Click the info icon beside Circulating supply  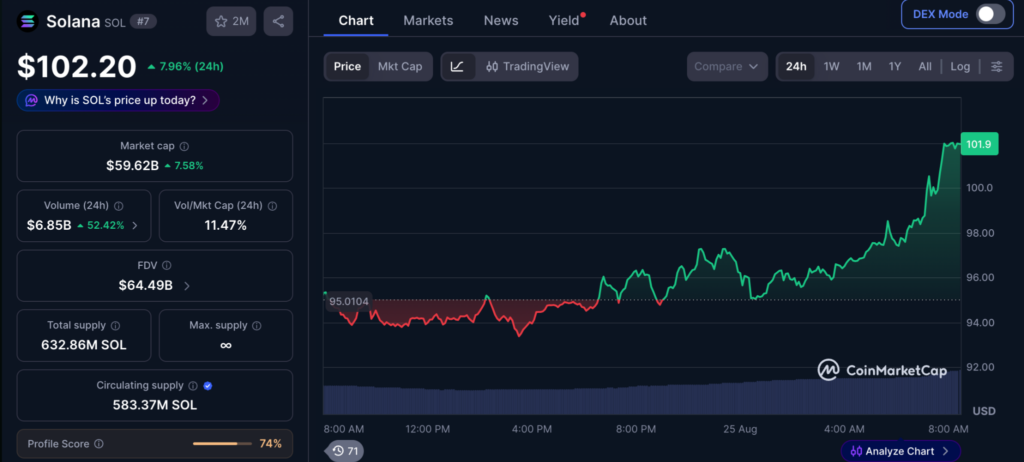pos(193,386)
